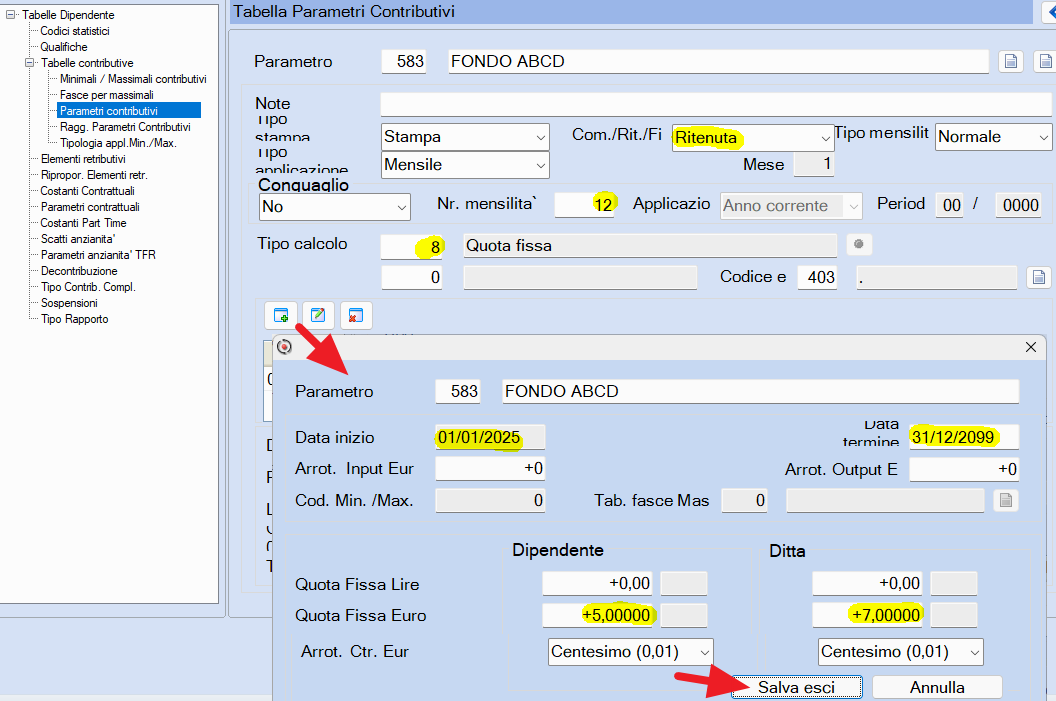Image resolution: width=1056 pixels, height=701 pixels.
Task: Select Sospensioni in the tree
Action: 69,303
